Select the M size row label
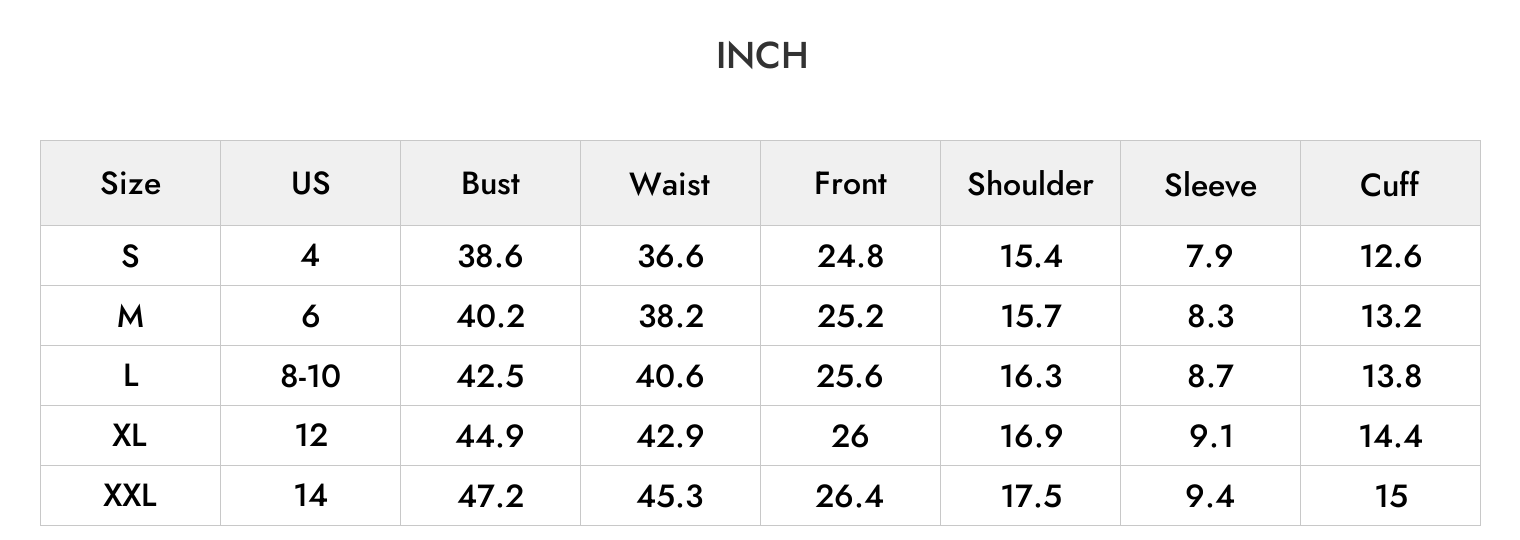This screenshot has height=540, width=1520. (x=130, y=316)
